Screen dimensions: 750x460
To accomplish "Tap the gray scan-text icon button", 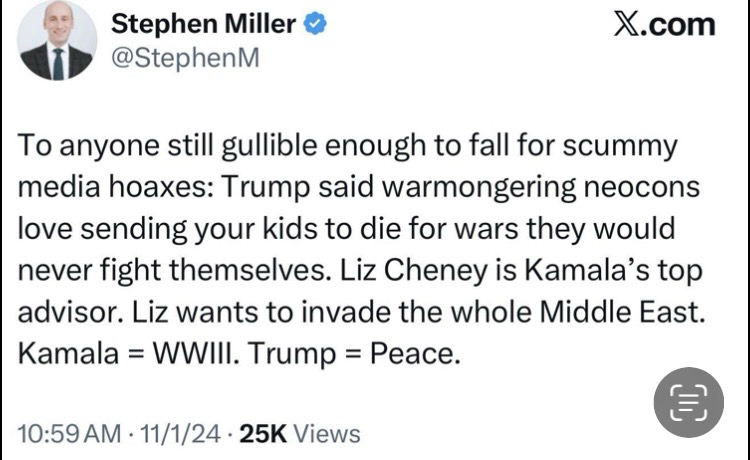I will [688, 402].
